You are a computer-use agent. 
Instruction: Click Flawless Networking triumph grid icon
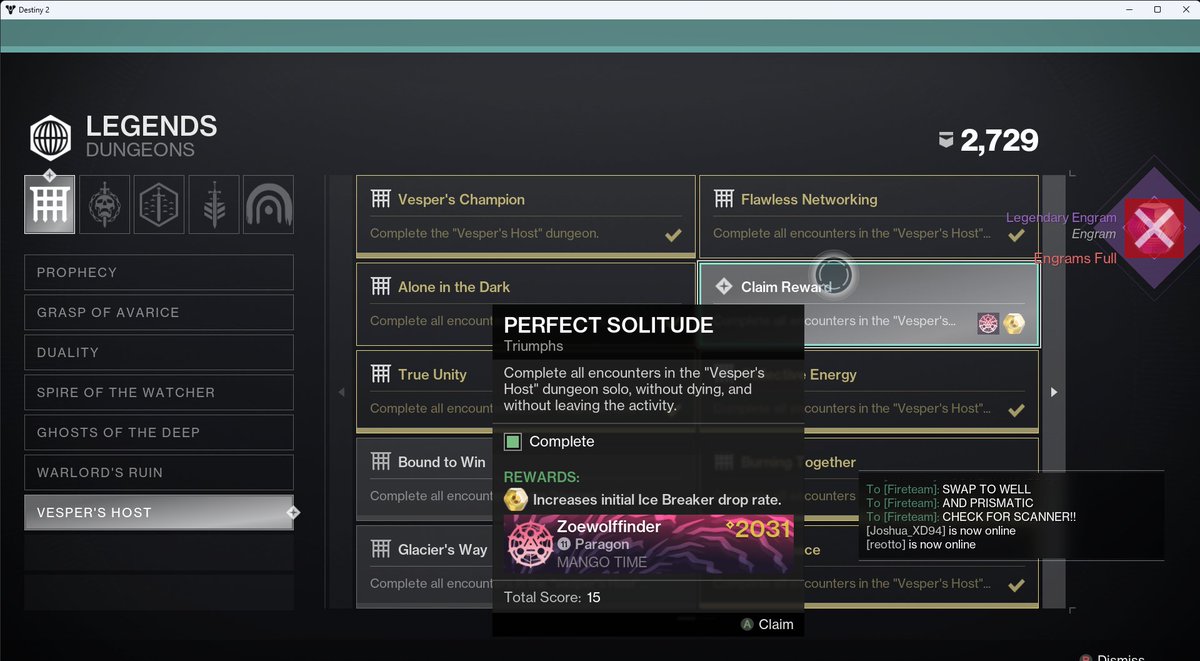tap(723, 199)
